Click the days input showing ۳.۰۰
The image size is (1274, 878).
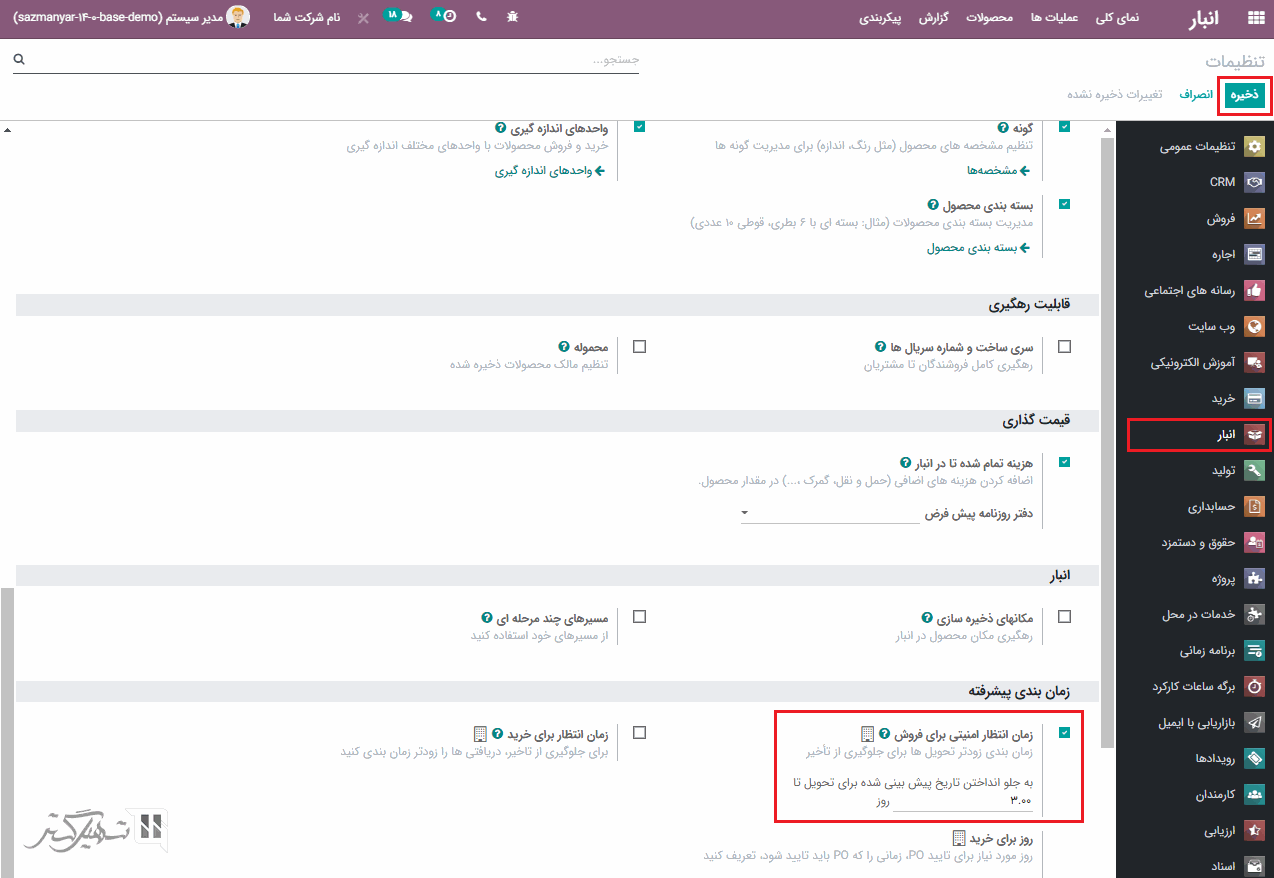point(963,802)
